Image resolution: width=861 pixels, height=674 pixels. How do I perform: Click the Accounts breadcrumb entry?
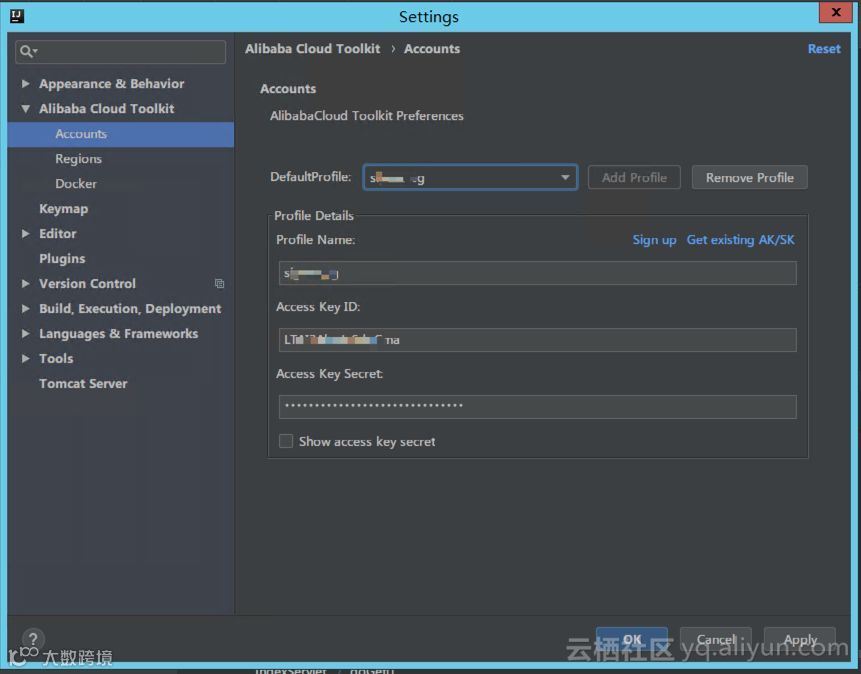(x=432, y=49)
